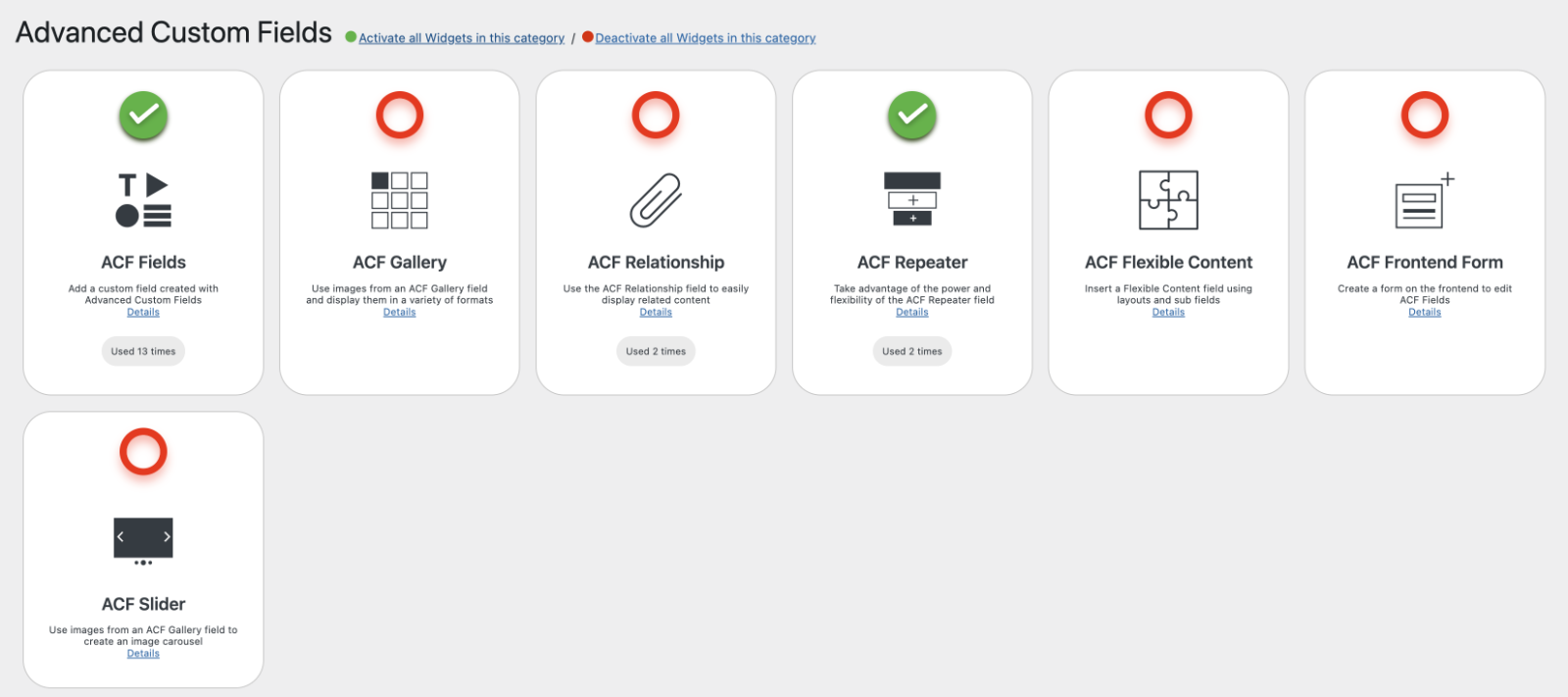Turn on the ACF Flexible Content widget

[1168, 116]
